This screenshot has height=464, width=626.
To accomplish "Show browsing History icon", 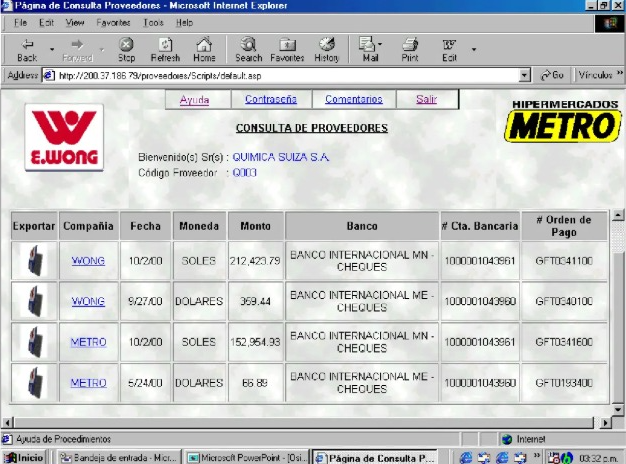I will [x=327, y=50].
